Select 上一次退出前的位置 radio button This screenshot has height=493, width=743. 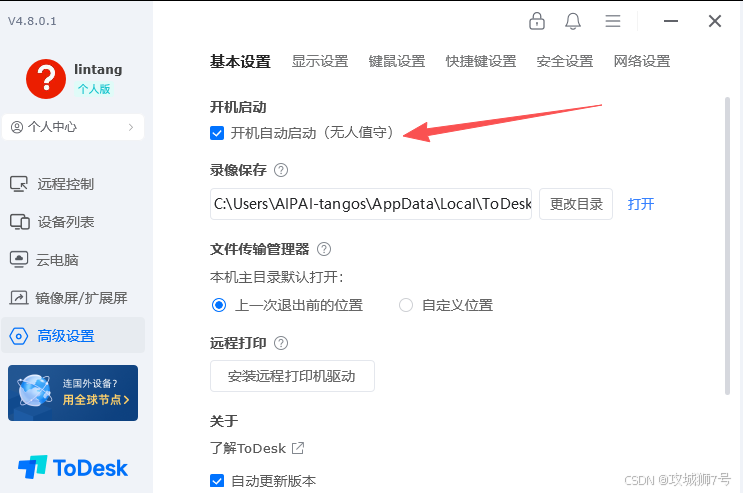click(x=219, y=305)
